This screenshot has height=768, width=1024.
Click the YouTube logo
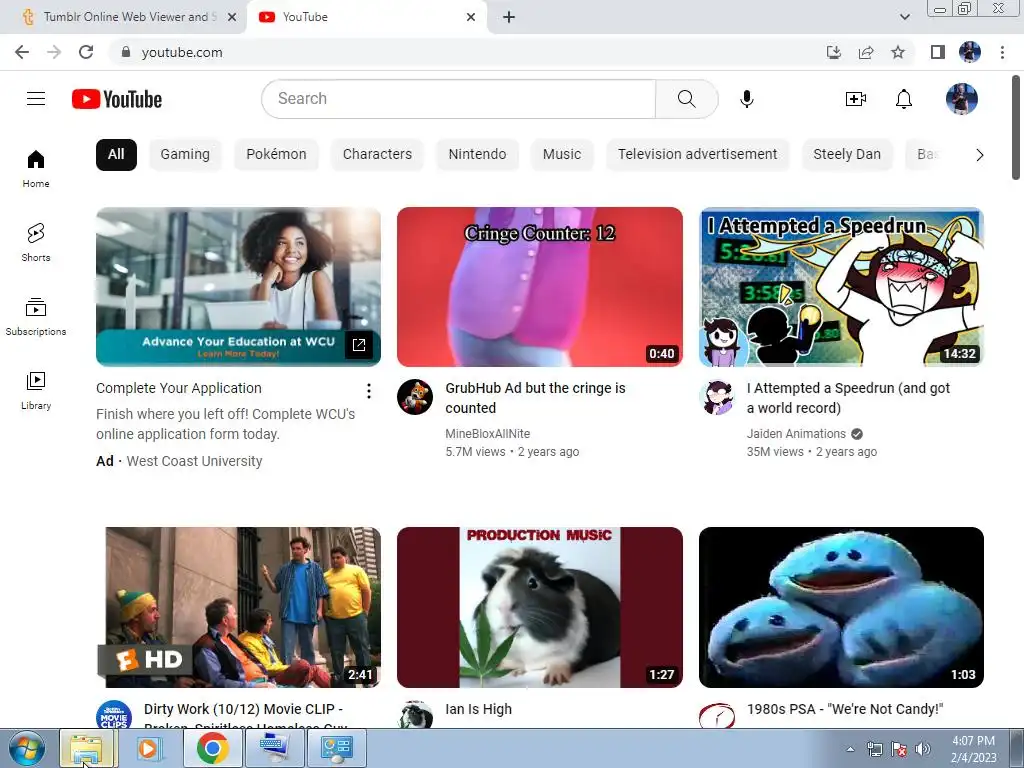point(117,99)
